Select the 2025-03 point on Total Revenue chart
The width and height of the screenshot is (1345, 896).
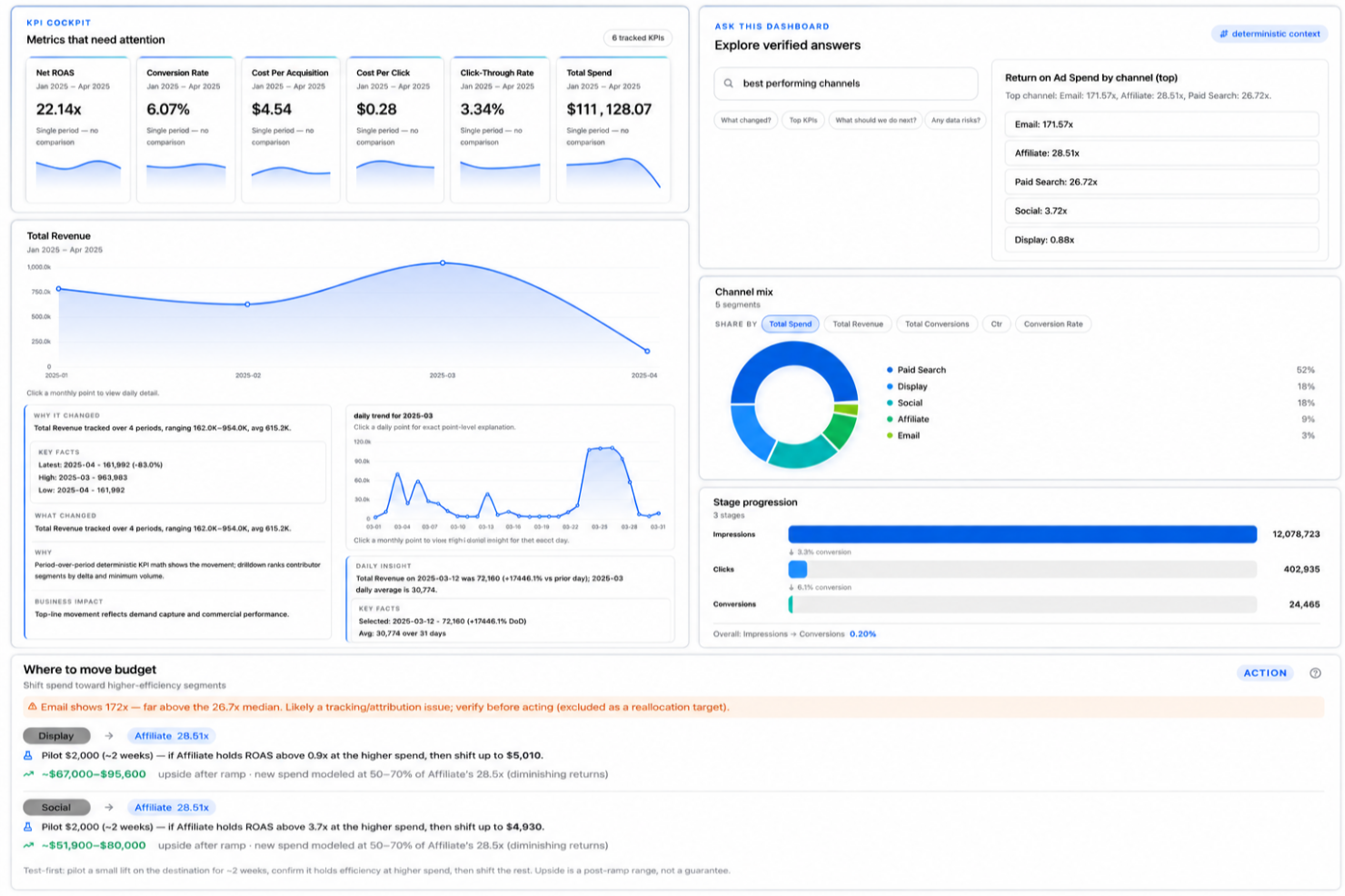pos(443,263)
